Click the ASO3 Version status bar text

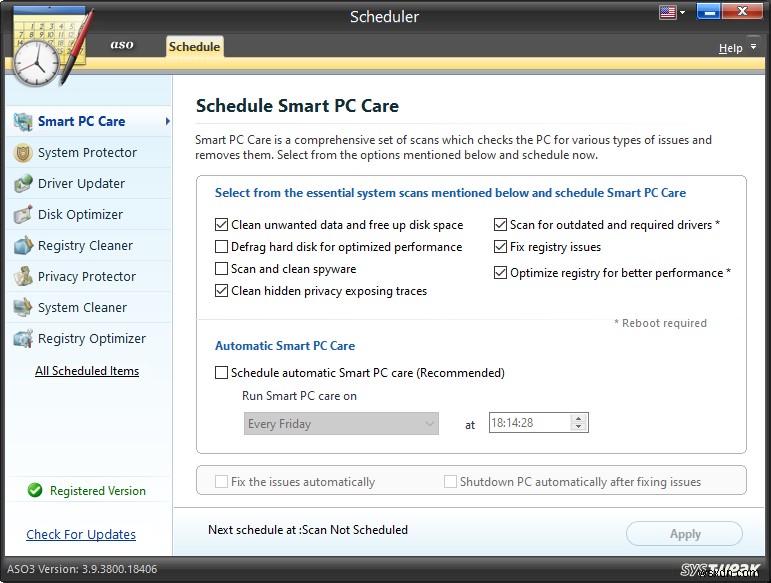(x=82, y=569)
